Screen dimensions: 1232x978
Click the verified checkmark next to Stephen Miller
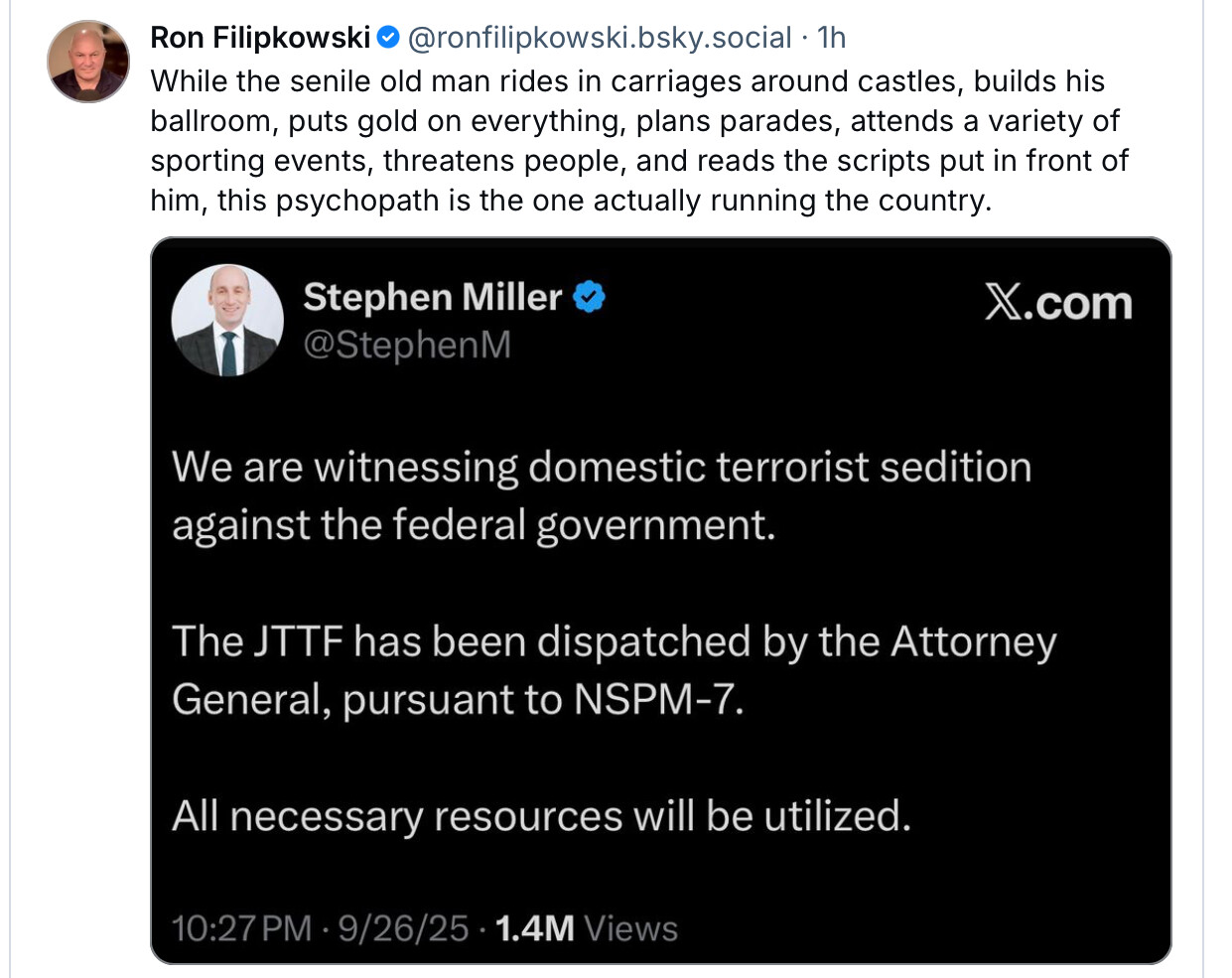tap(590, 297)
